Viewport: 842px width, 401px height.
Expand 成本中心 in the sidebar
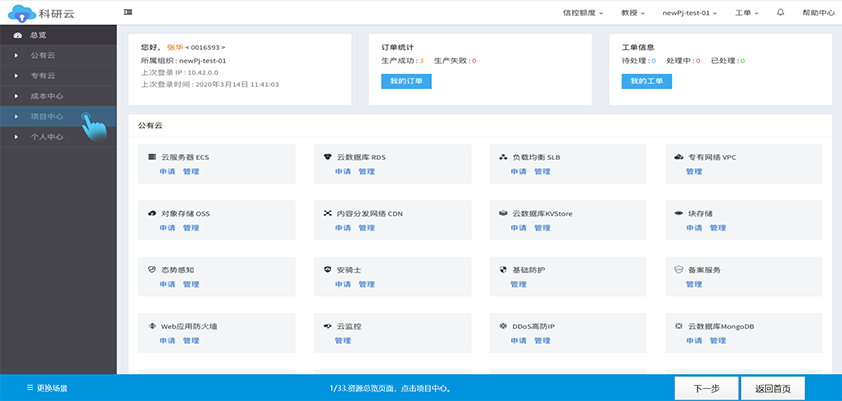point(46,96)
